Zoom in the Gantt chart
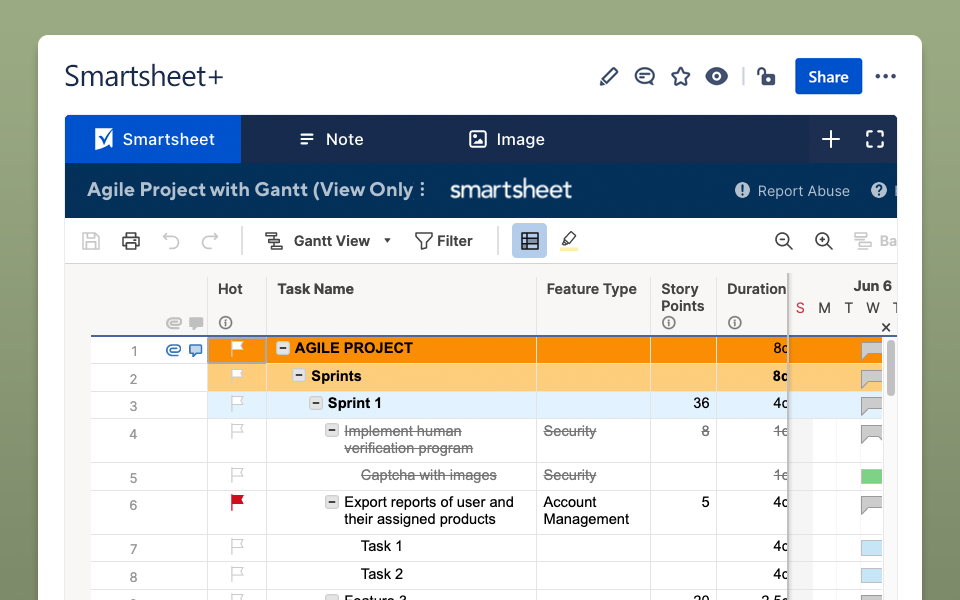Image resolution: width=960 pixels, height=600 pixels. coord(823,241)
